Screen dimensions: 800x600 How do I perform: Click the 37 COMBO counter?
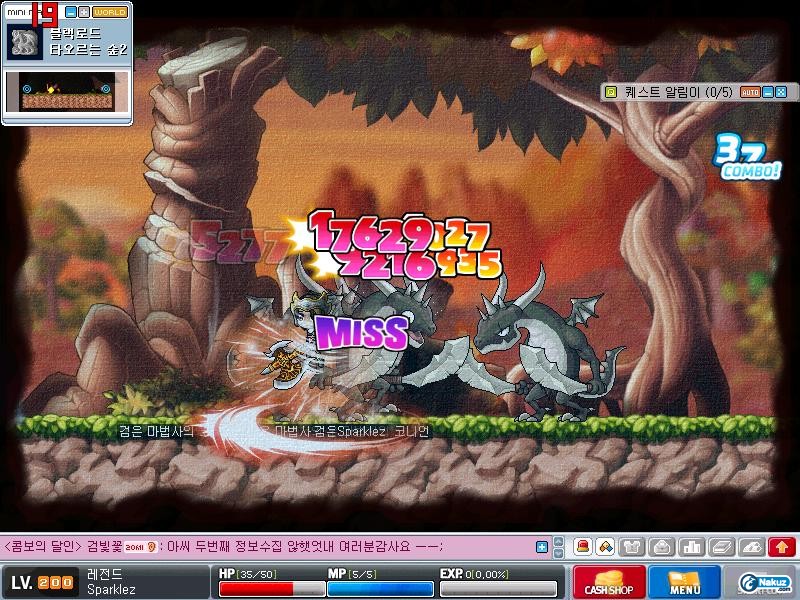tap(746, 156)
